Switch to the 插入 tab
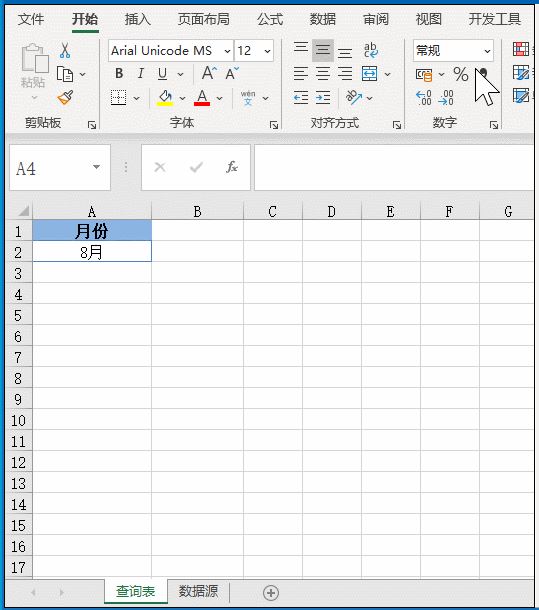This screenshot has width=539, height=610. pyautogui.click(x=137, y=19)
